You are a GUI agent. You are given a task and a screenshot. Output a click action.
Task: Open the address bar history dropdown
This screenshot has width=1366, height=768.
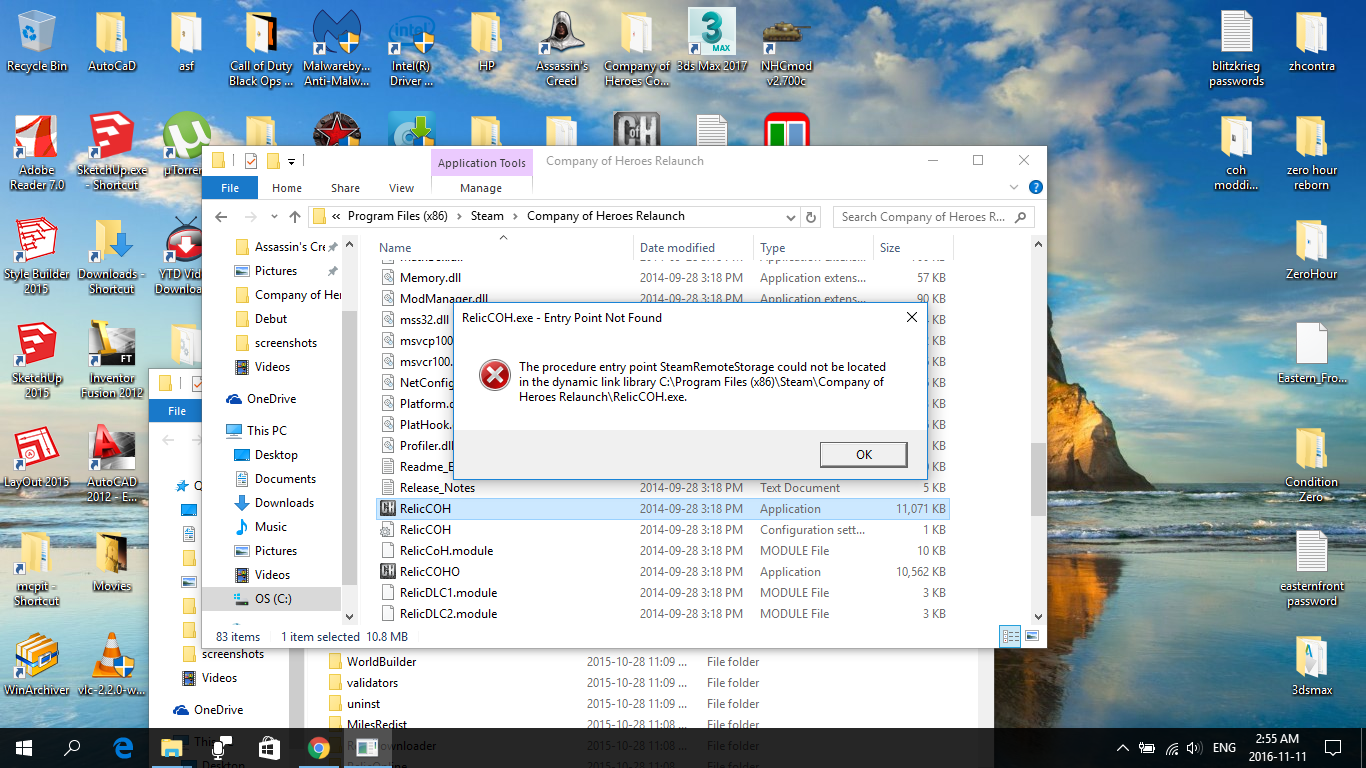click(790, 216)
